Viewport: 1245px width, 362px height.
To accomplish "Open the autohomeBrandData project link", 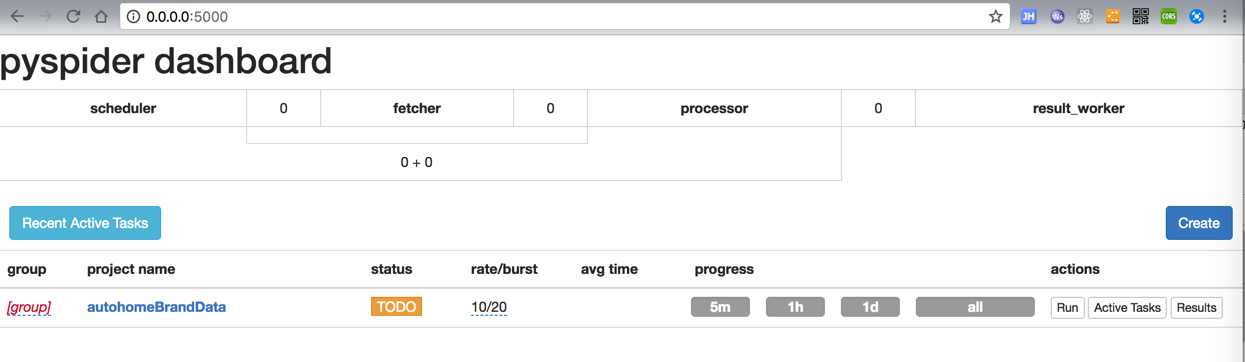I will pyautogui.click(x=156, y=307).
